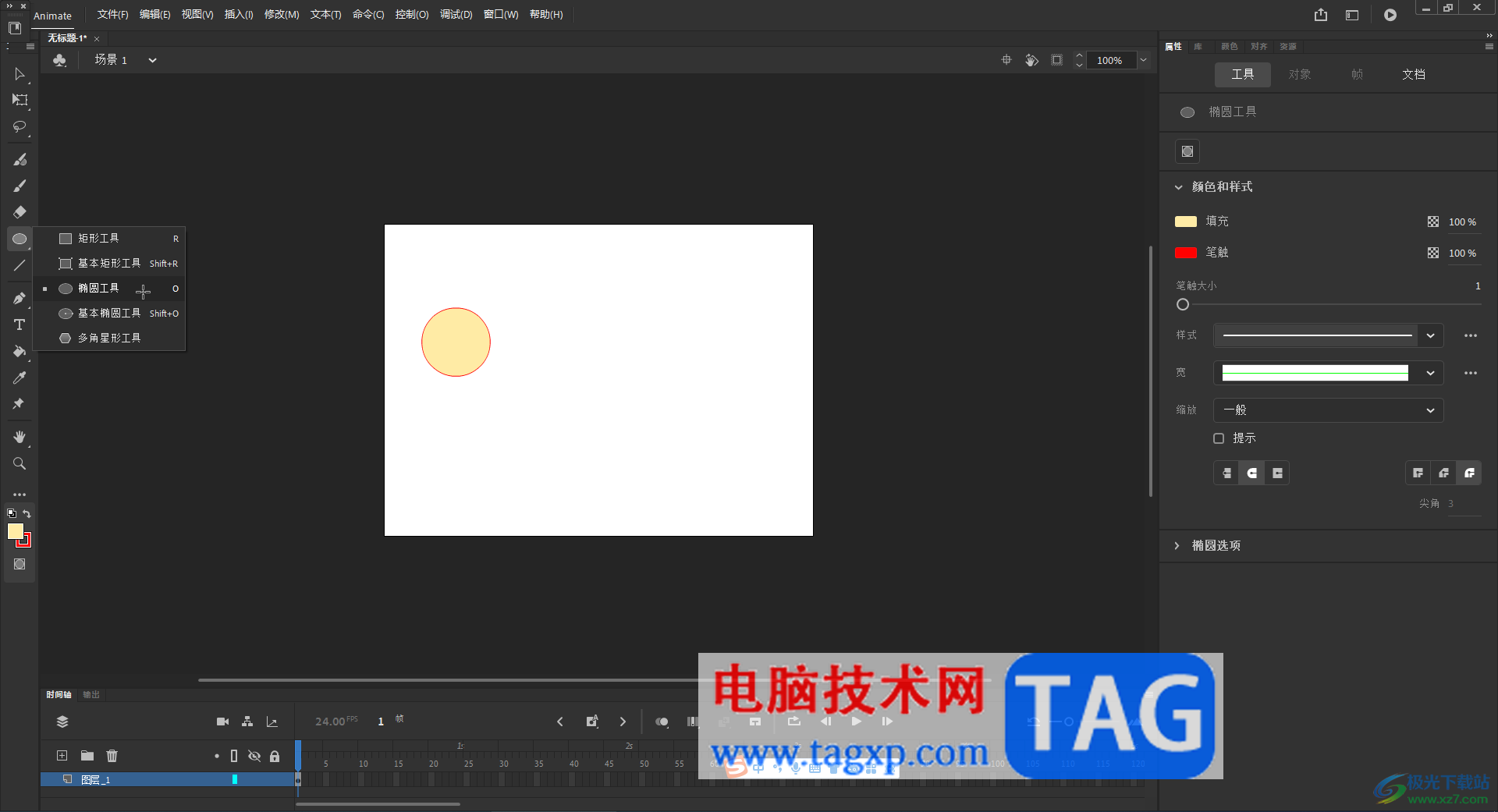Switch to the 工具 properties tab
The image size is (1498, 812).
point(1243,75)
